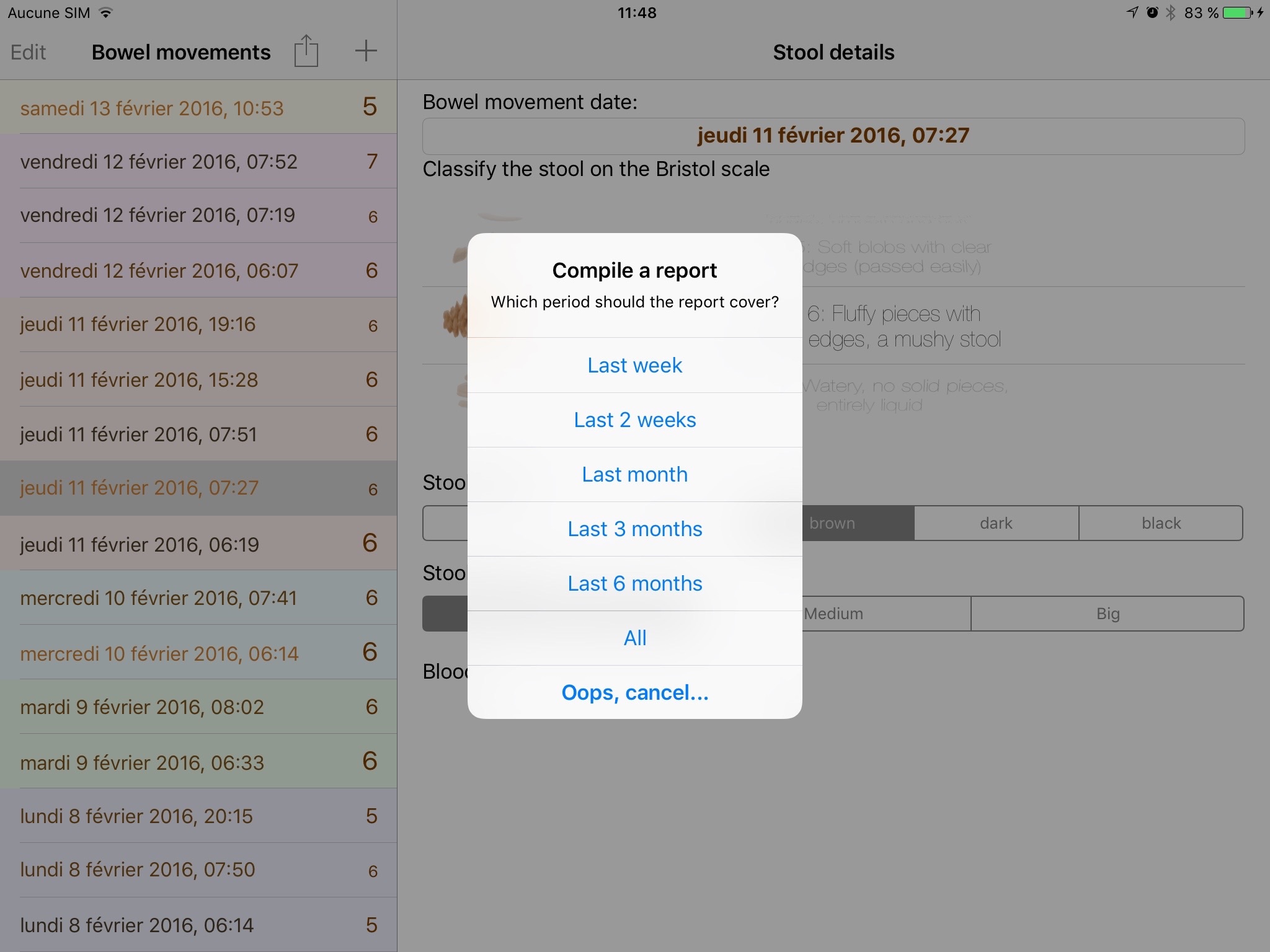Screen dimensions: 1270x952
Task: Choose Last week report period
Action: pyautogui.click(x=635, y=365)
